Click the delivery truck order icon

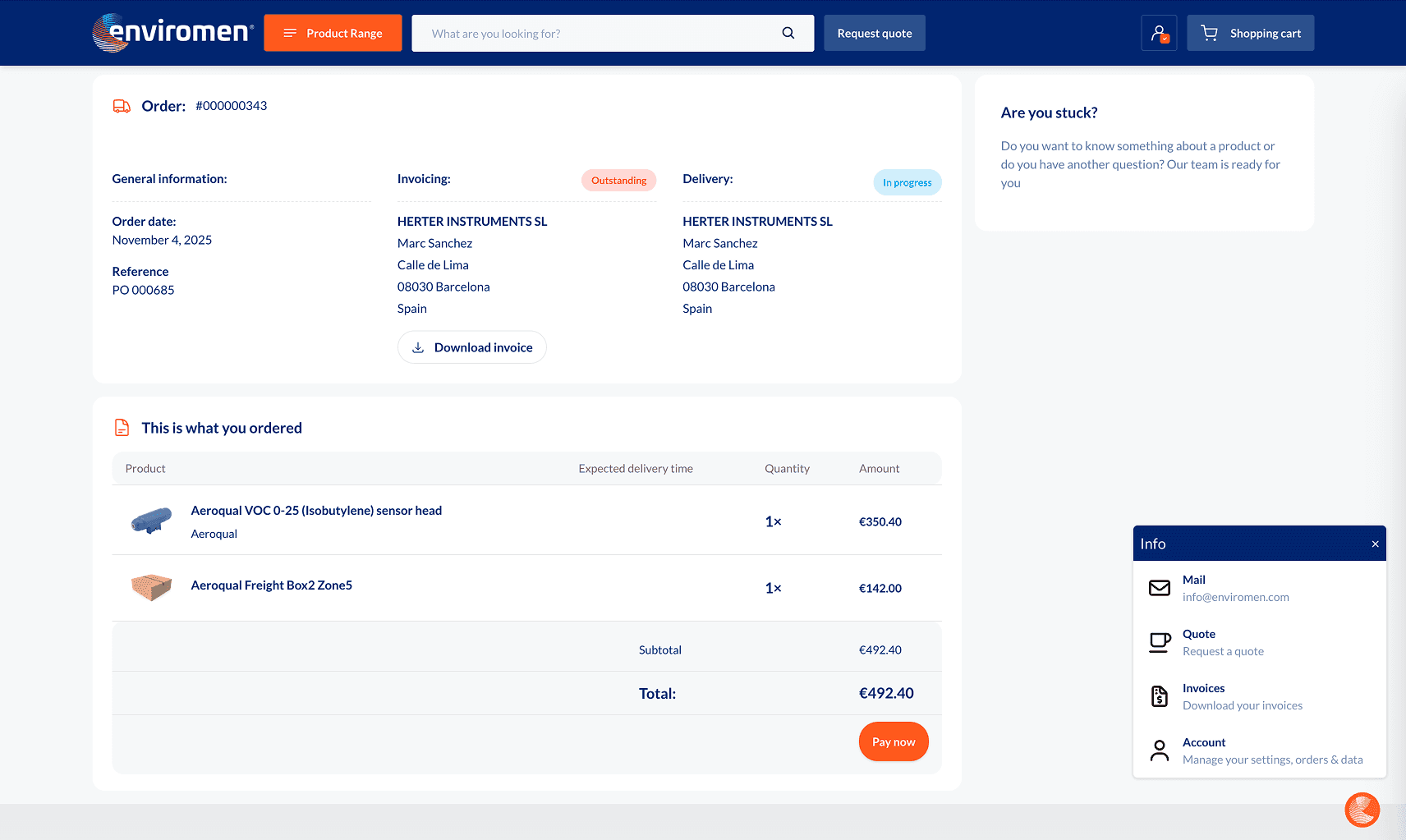pos(122,106)
